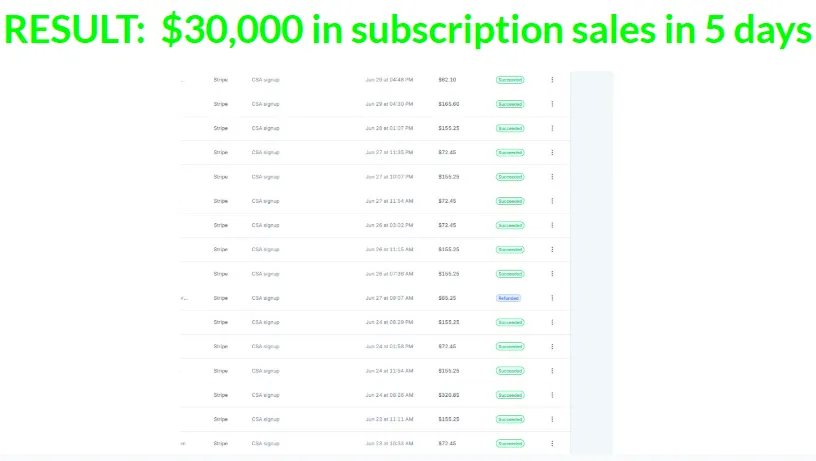Expand options for the 07:36 AM payment row
The width and height of the screenshot is (816, 461).
[x=552, y=274]
